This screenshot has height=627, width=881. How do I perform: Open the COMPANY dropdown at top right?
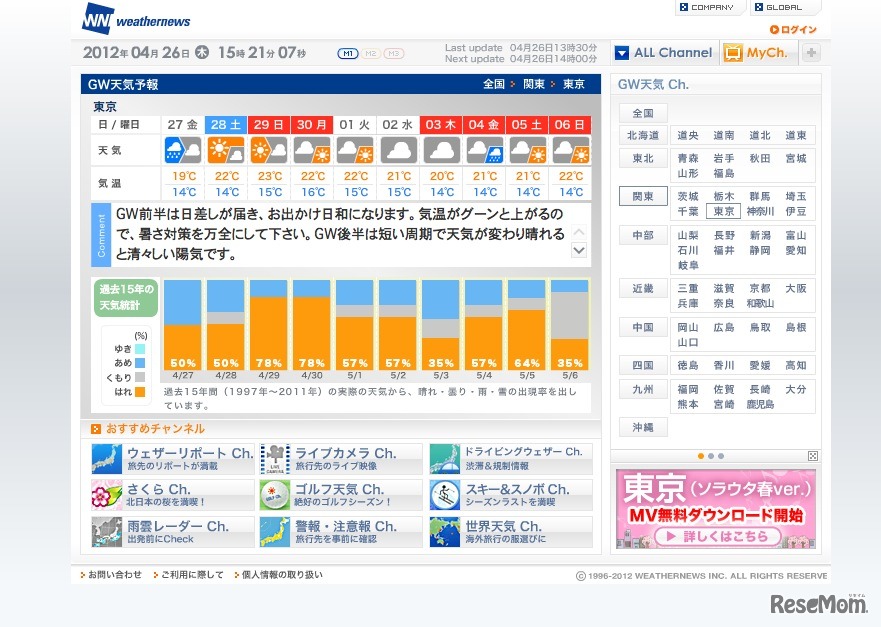(708, 7)
